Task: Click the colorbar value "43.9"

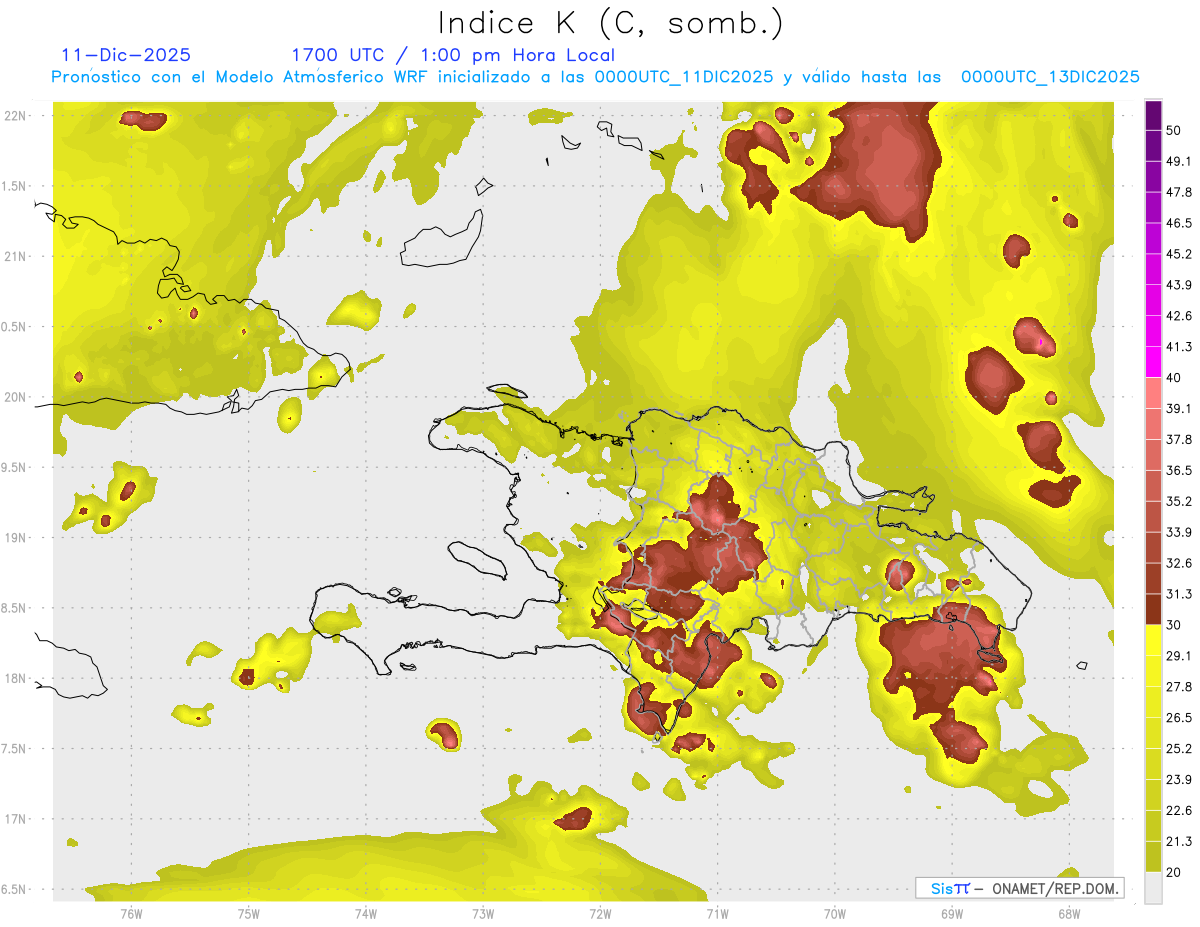Action: 1179,285
